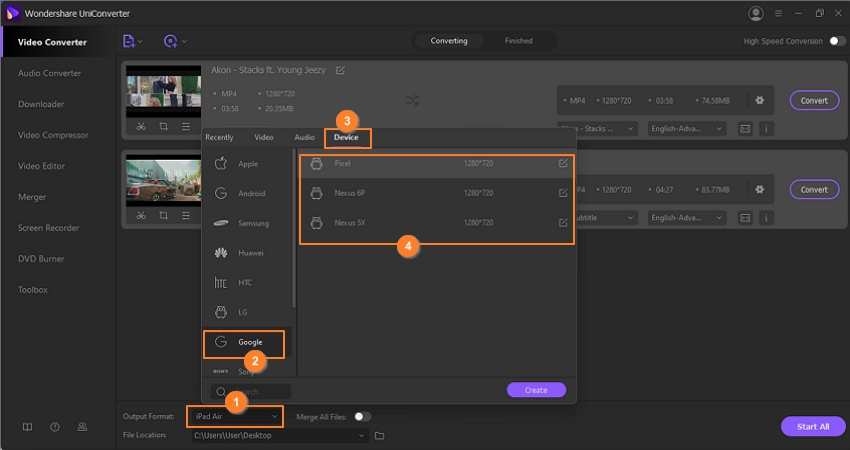Image resolution: width=850 pixels, height=450 pixels.
Task: Select the Google device brand
Action: point(247,342)
